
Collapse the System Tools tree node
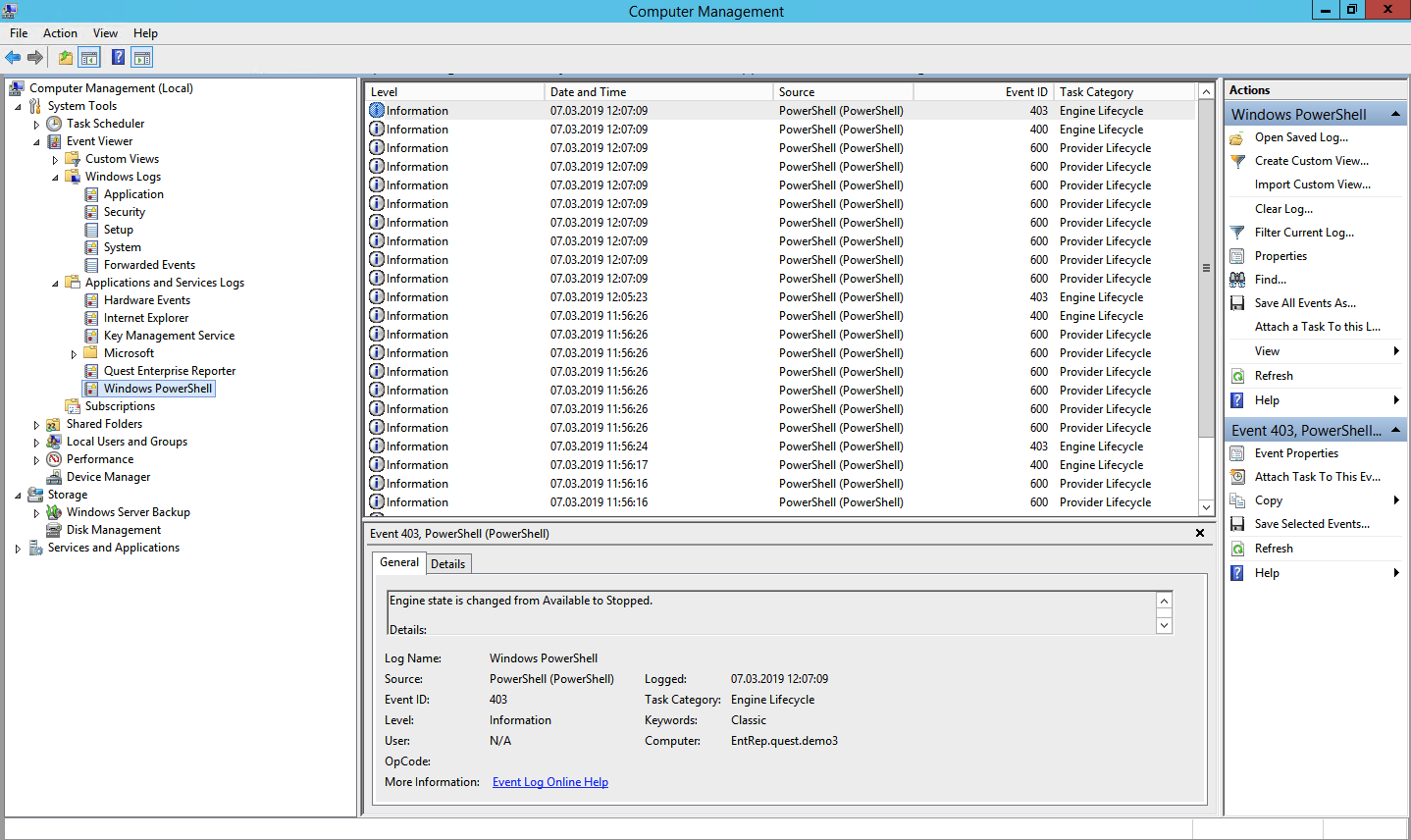click(x=18, y=107)
